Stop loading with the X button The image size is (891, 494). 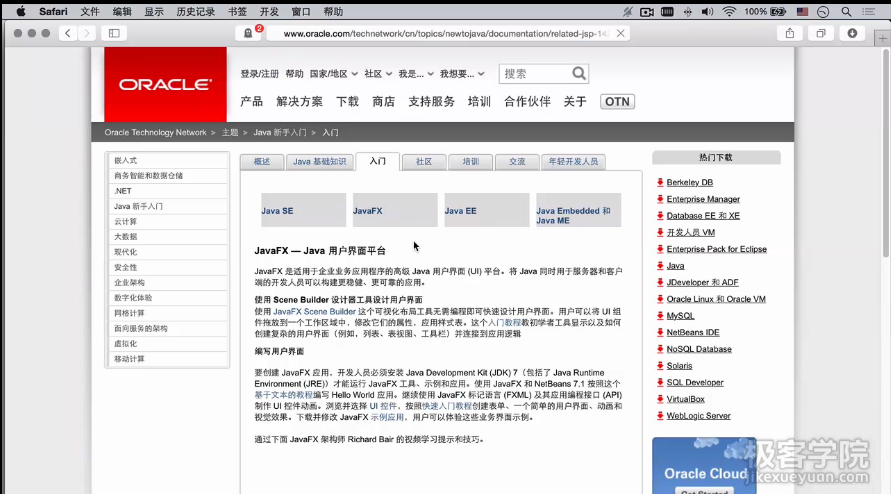tap(621, 34)
